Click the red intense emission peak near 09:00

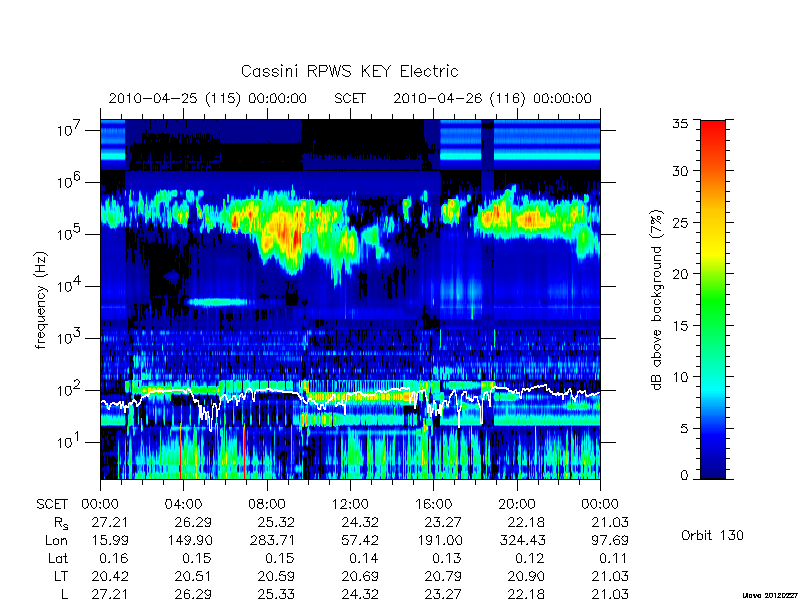pos(295,238)
